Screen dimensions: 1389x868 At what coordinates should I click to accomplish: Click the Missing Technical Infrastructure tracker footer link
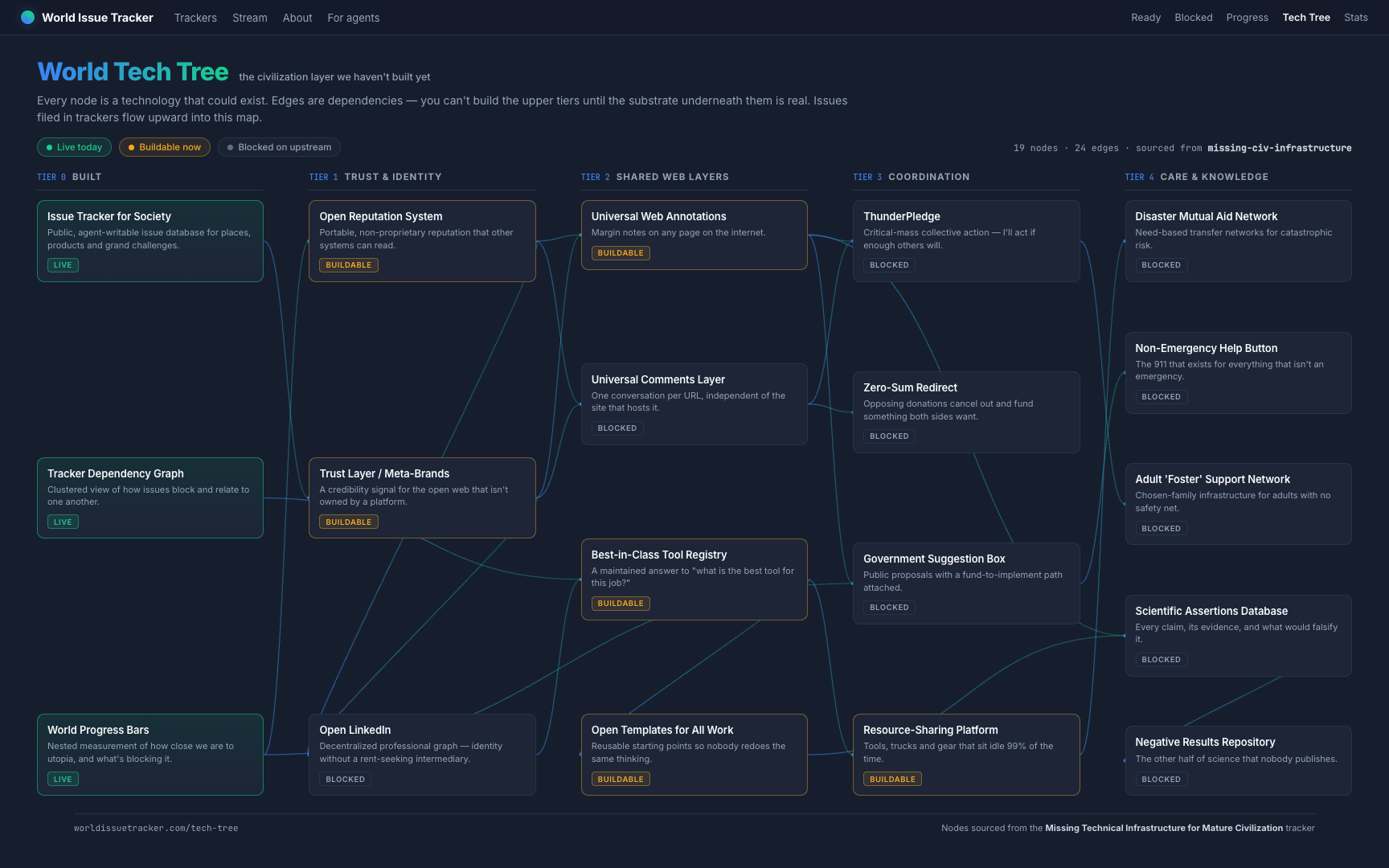[x=1164, y=828]
